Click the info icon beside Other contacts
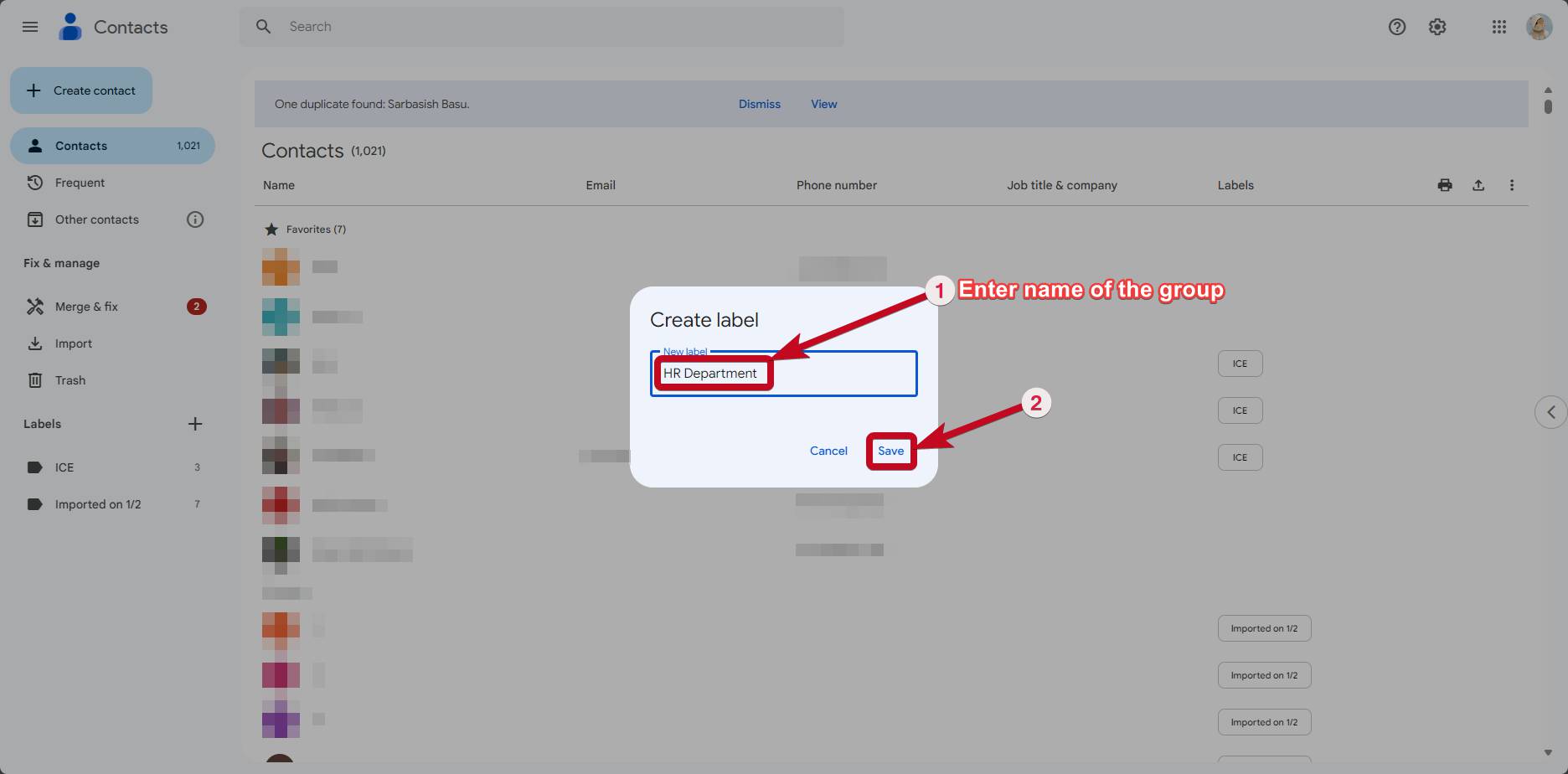1568x774 pixels. [x=195, y=219]
